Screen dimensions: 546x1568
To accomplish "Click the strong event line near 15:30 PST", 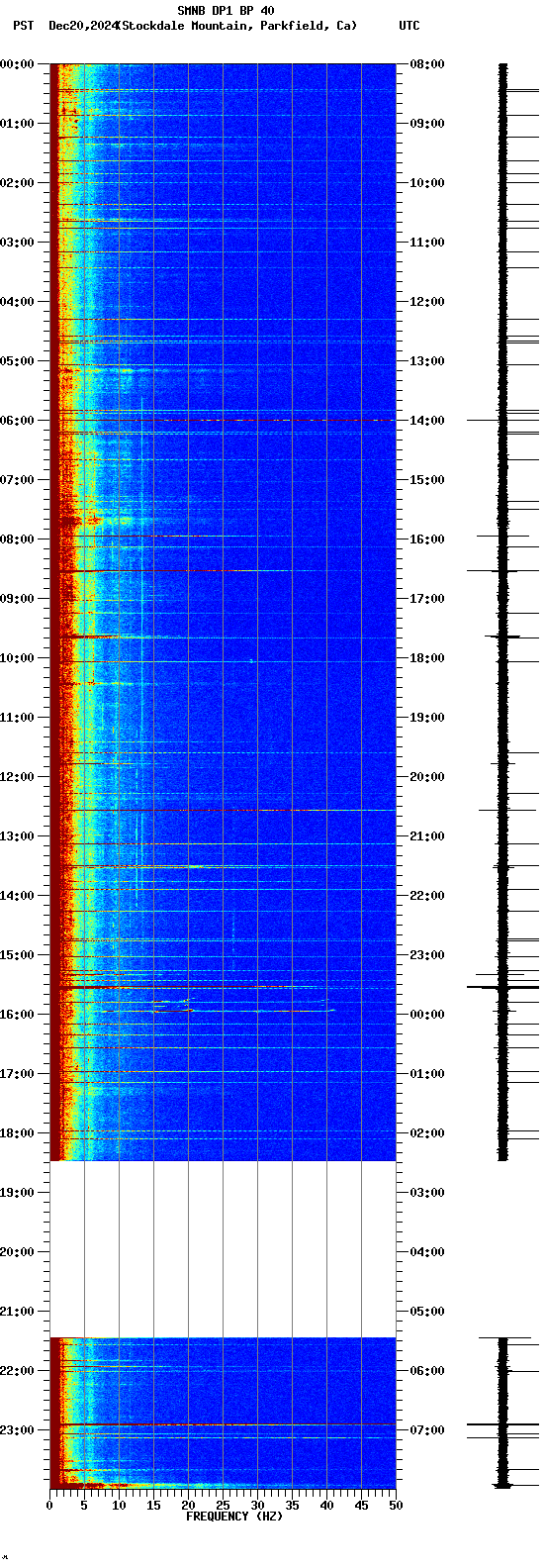I will [x=188, y=987].
